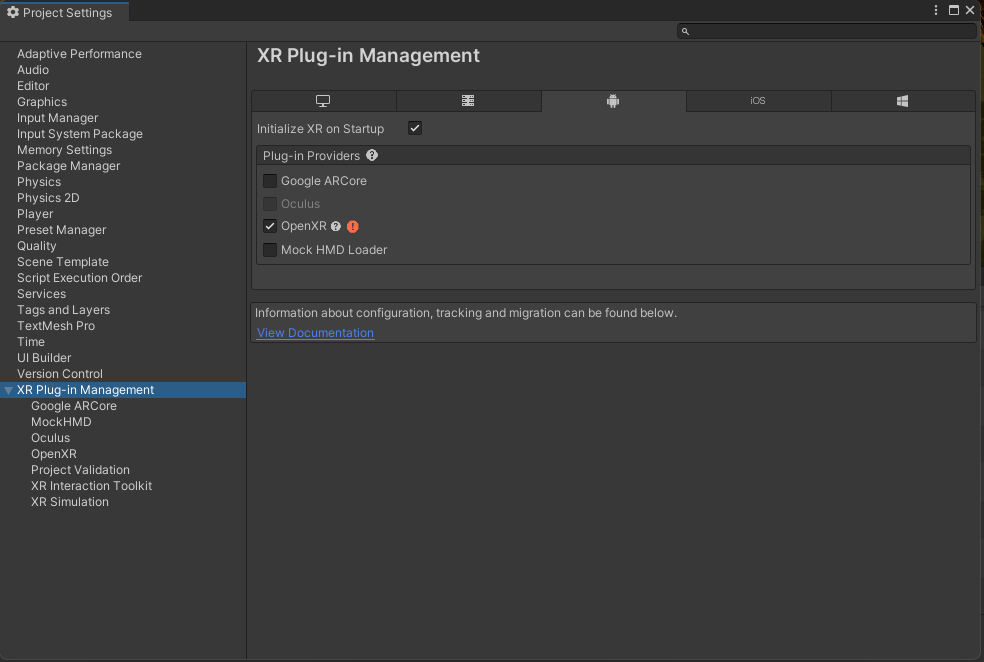Switch to the iOS platform tab

pos(758,100)
